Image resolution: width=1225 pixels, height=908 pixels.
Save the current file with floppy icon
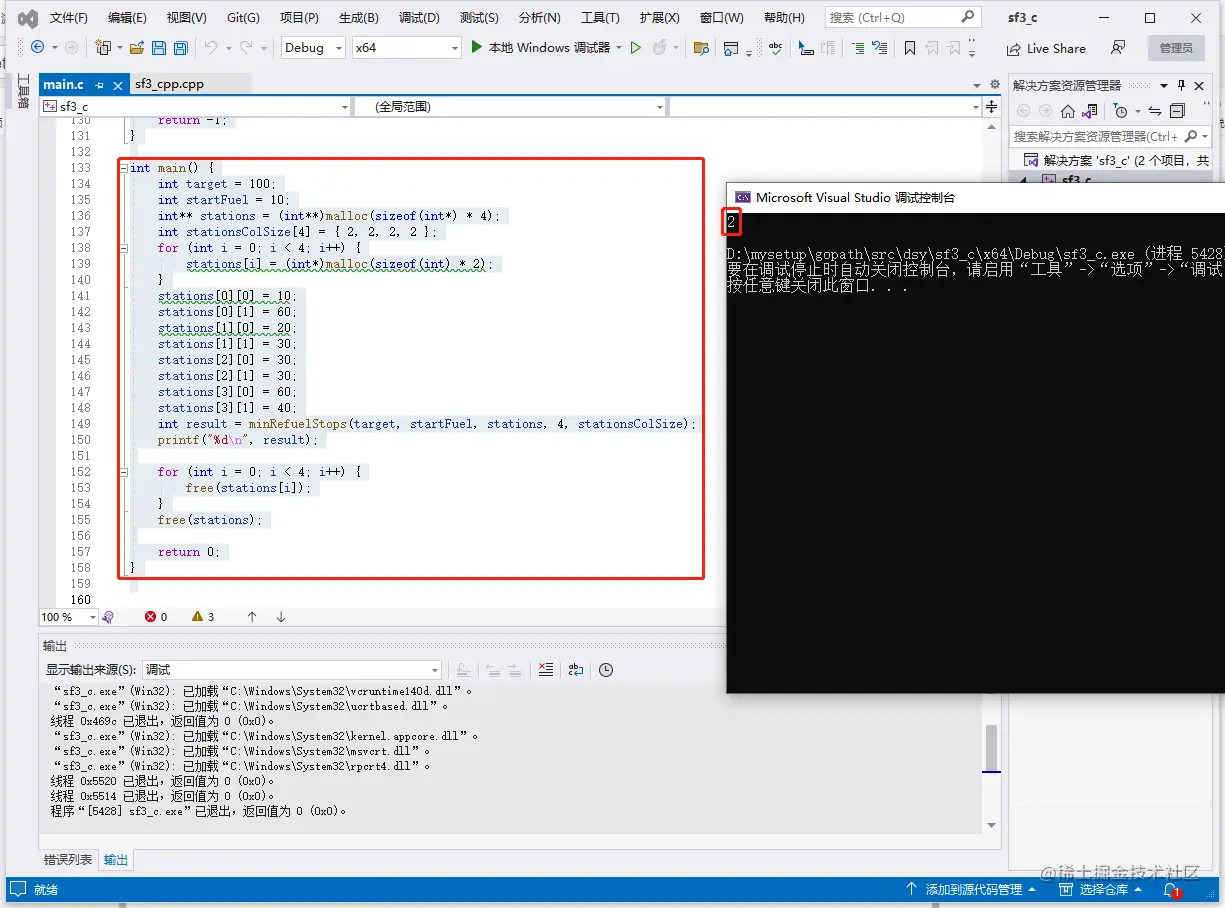pos(159,47)
